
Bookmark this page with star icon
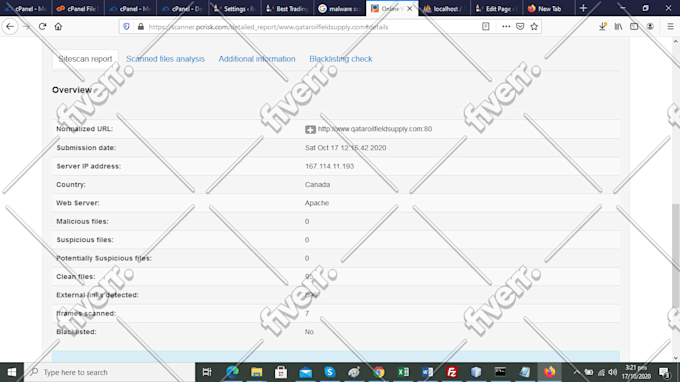pos(534,26)
